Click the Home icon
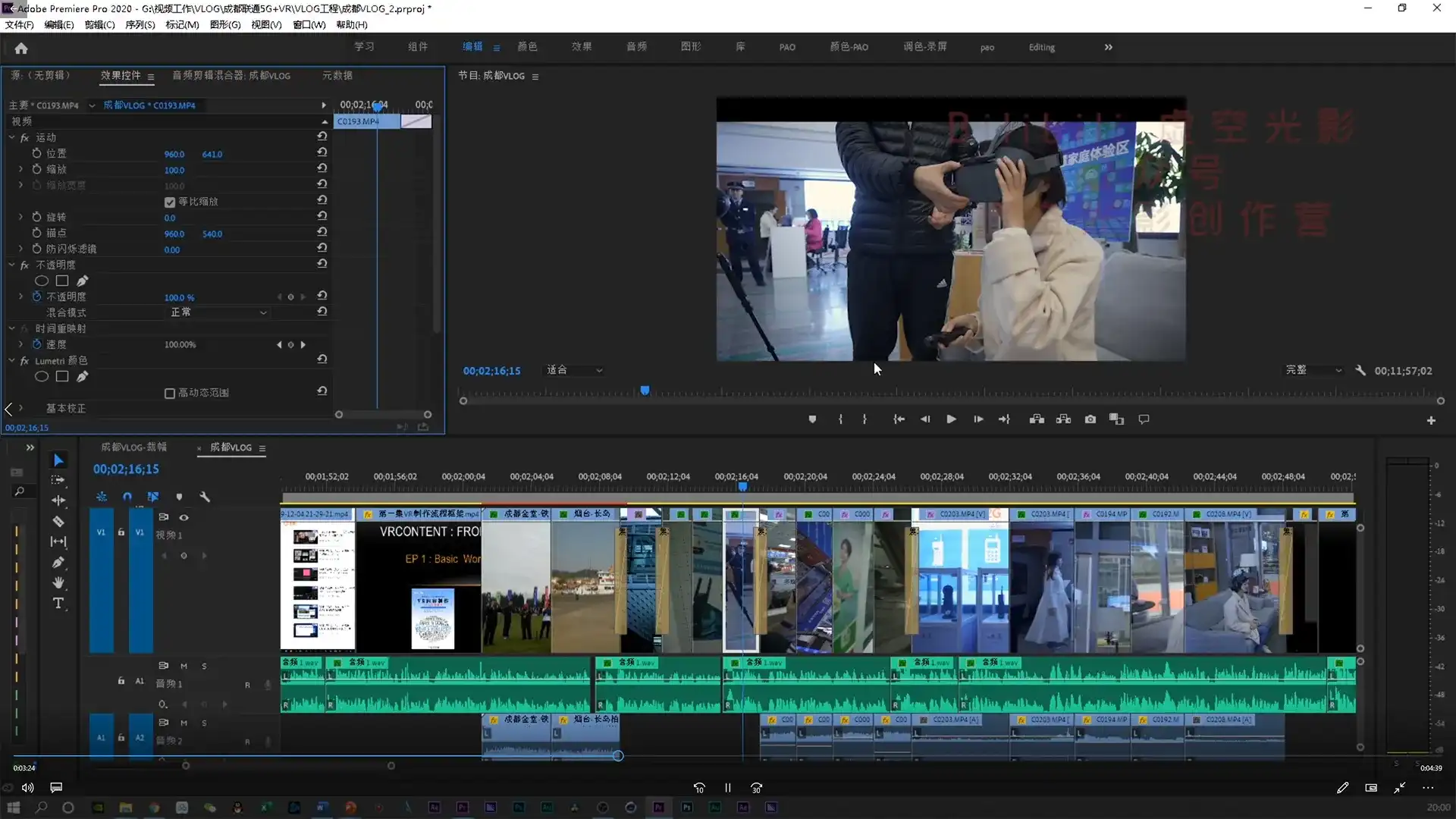 click(21, 48)
